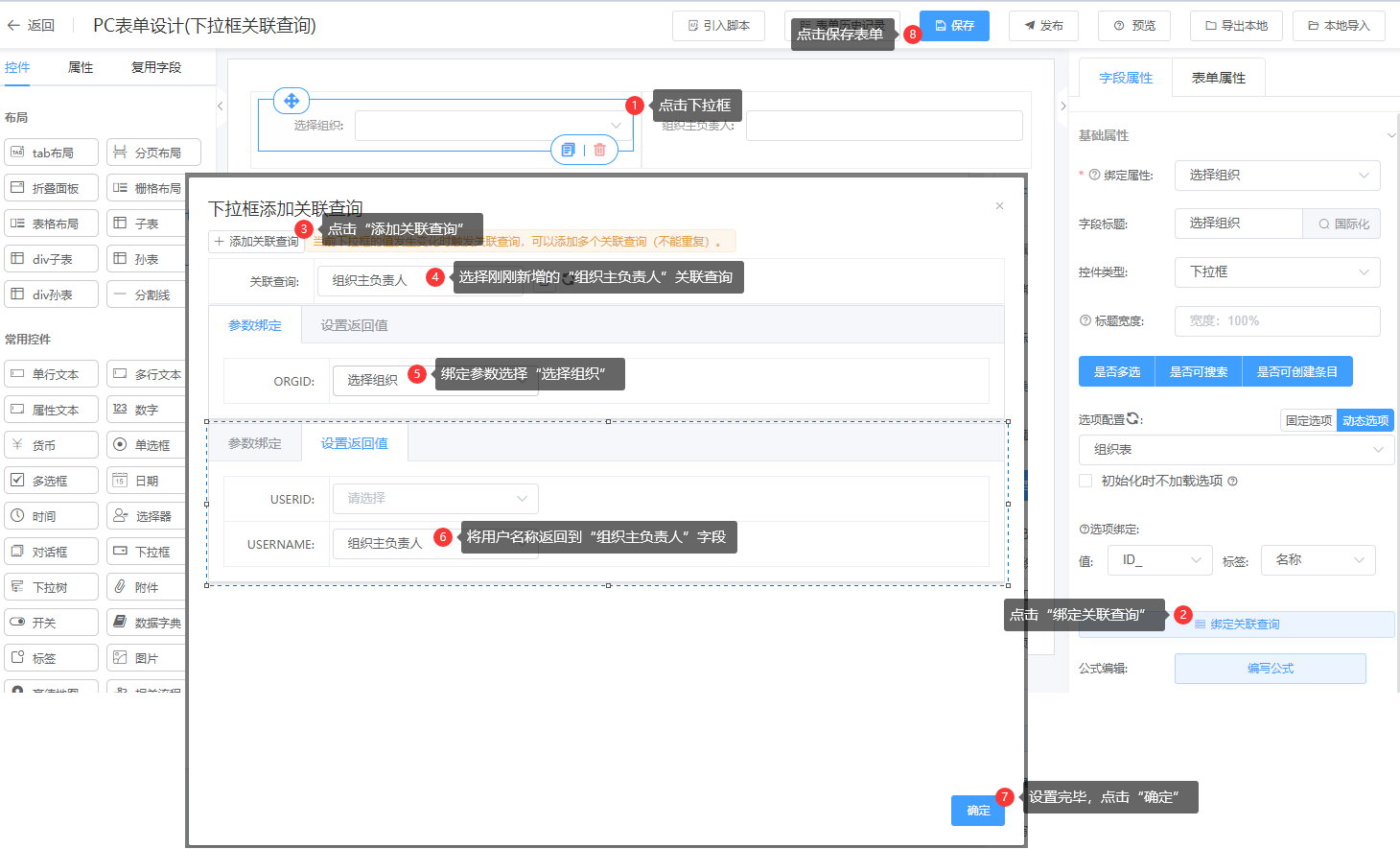Add the 附件 attachment control
1400x849 pixels.
pyautogui.click(x=147, y=587)
